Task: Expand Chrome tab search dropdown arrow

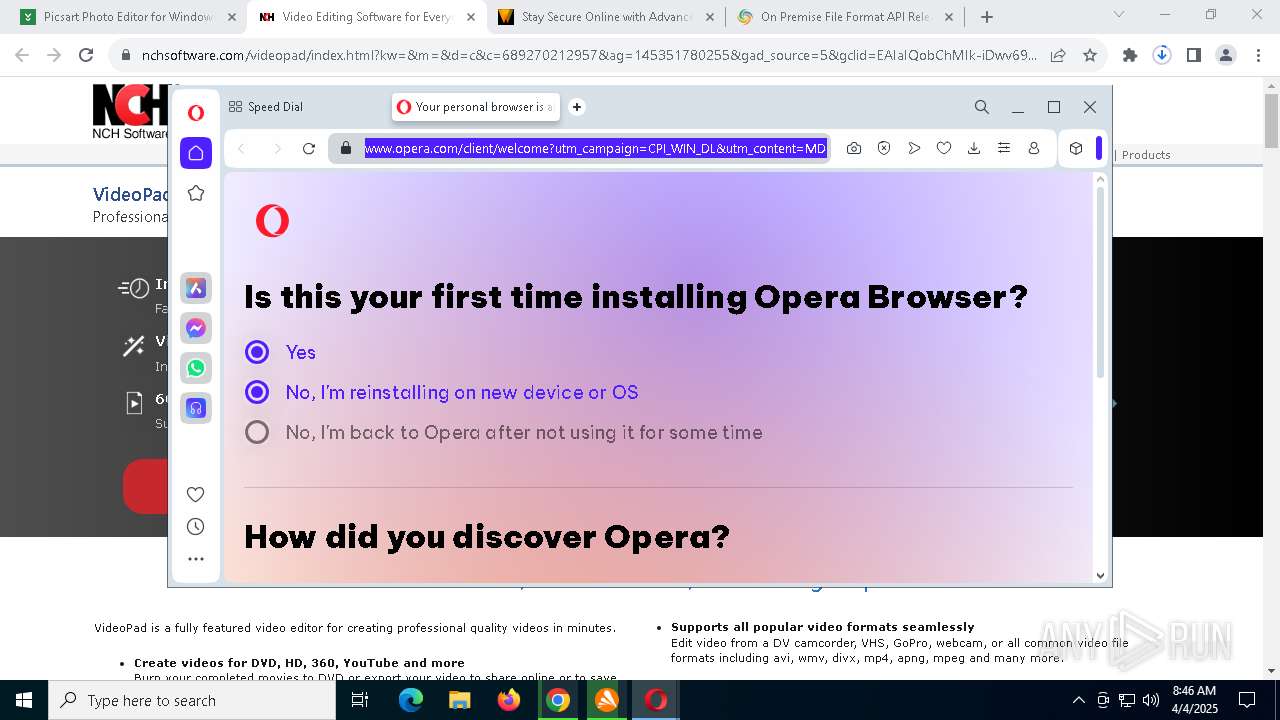Action: (1119, 15)
